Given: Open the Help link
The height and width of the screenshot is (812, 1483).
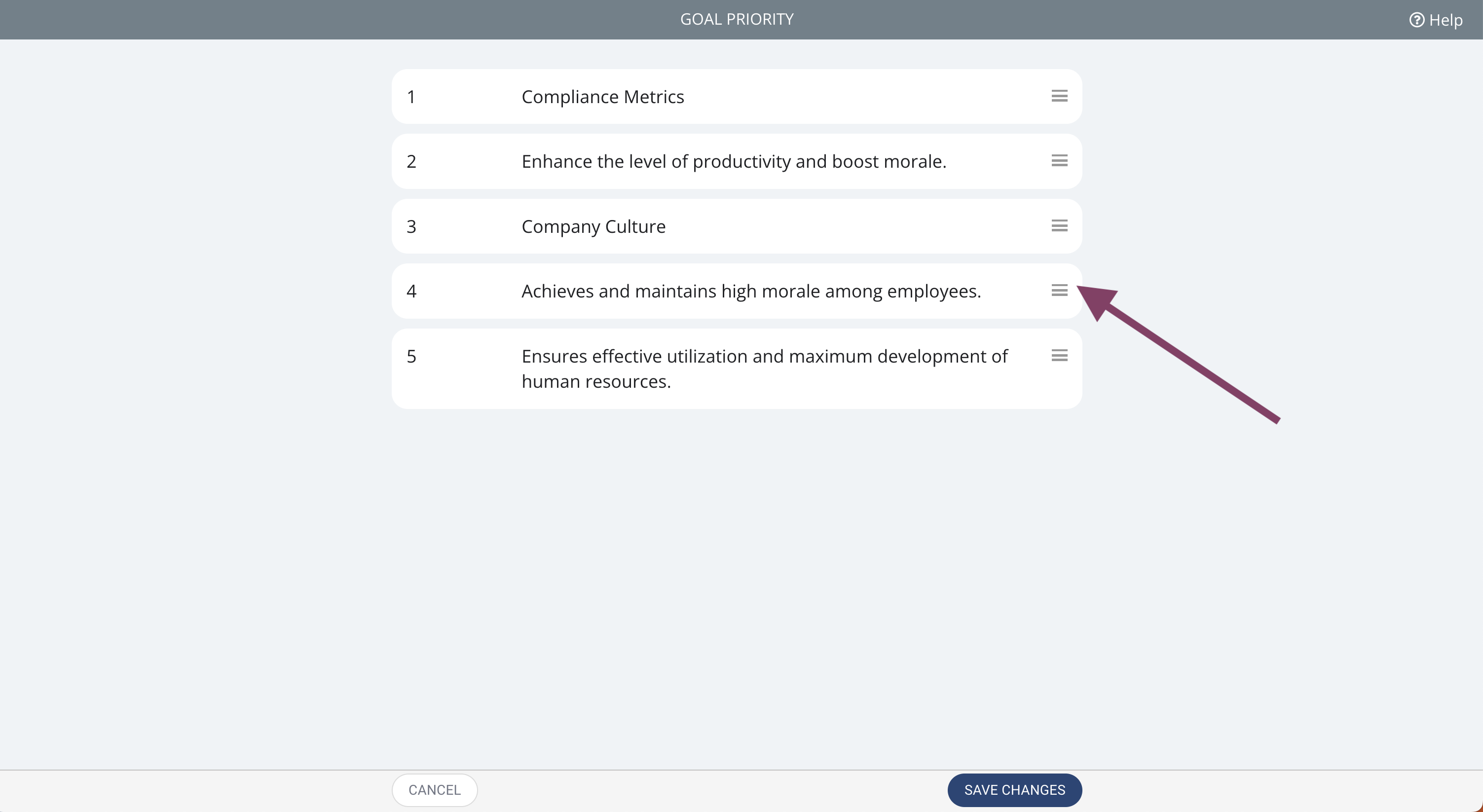Looking at the screenshot, I should tap(1436, 20).
